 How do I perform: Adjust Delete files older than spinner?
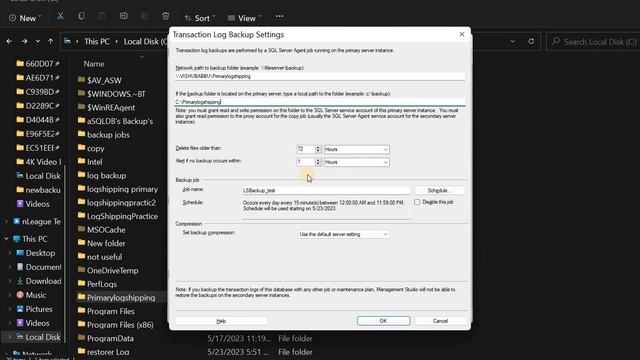(318, 149)
